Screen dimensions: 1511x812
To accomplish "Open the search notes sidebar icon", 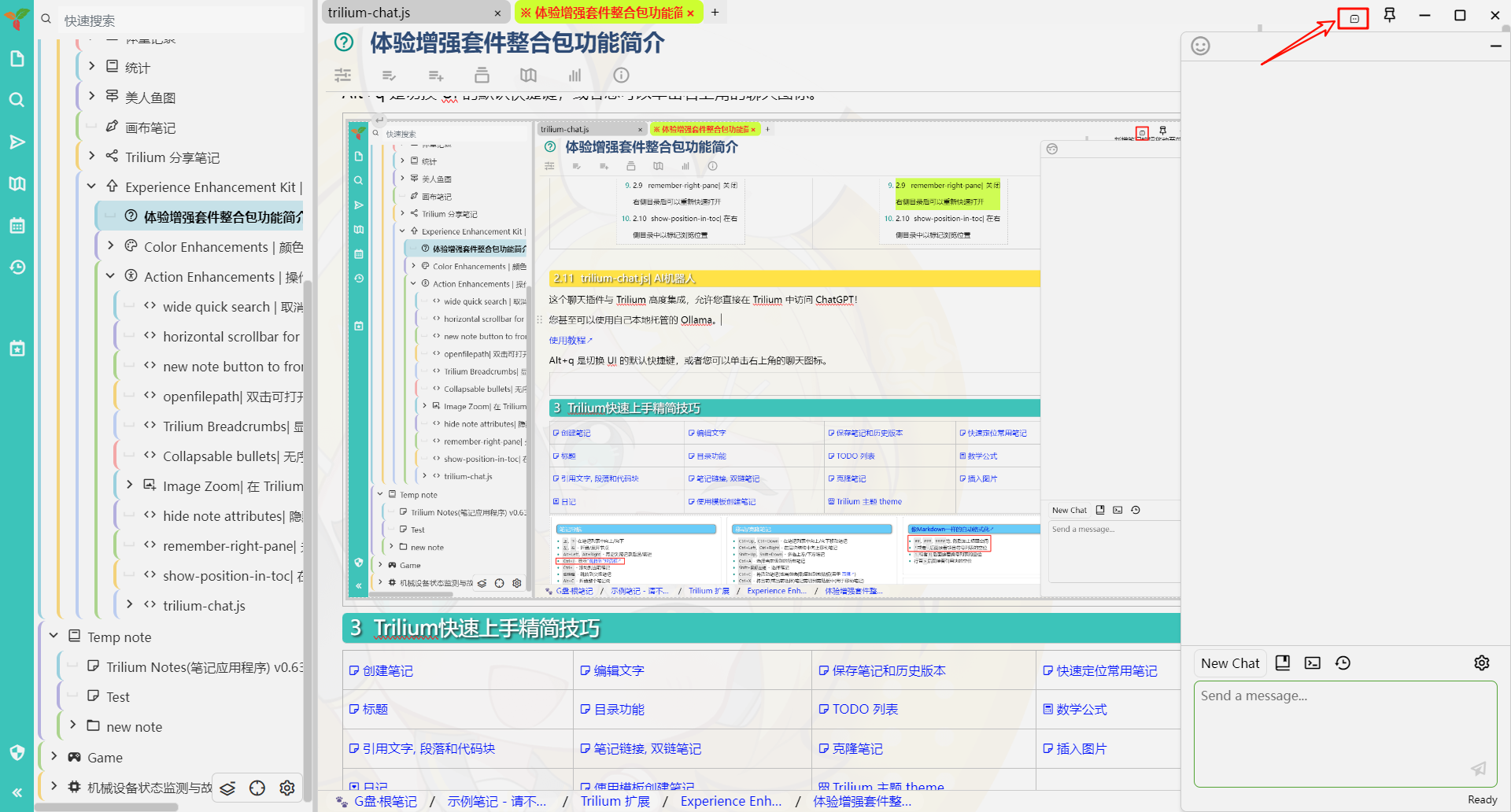I will (x=17, y=100).
